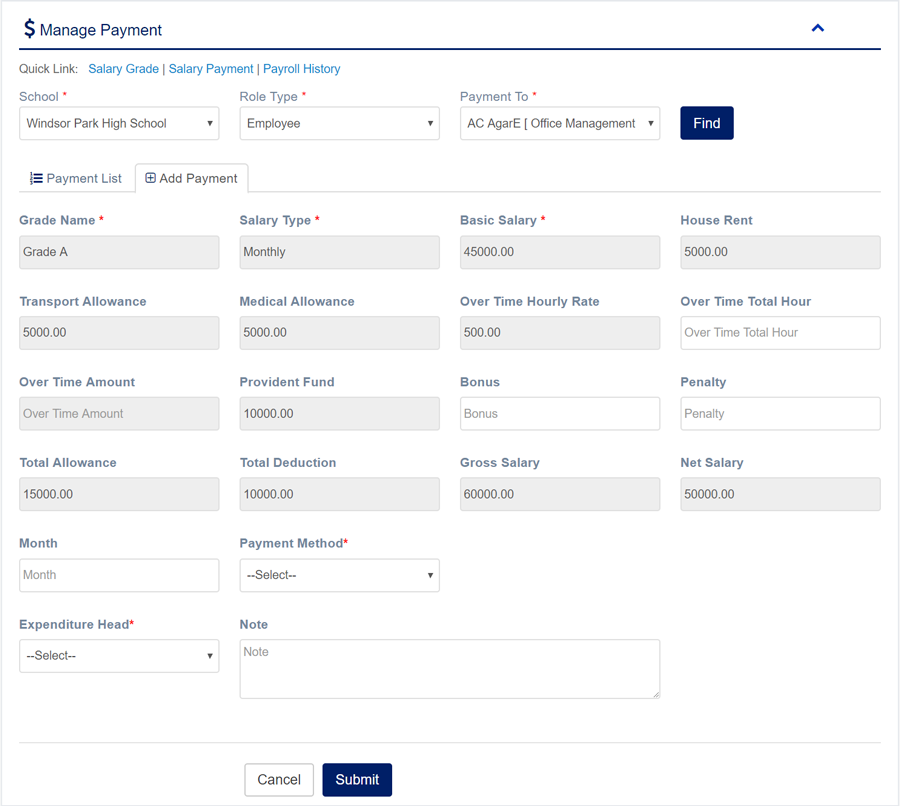Select the Add Payment tab
The image size is (900, 806).
(192, 178)
